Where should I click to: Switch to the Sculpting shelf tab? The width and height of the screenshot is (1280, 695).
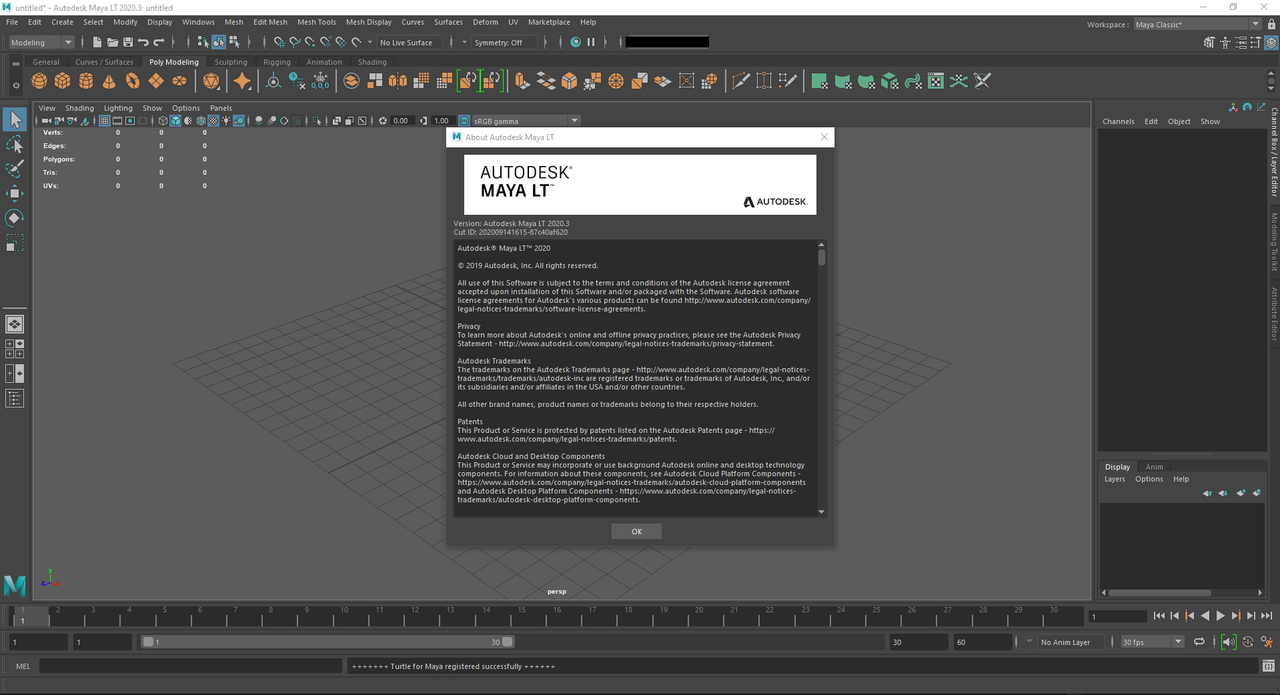[230, 62]
